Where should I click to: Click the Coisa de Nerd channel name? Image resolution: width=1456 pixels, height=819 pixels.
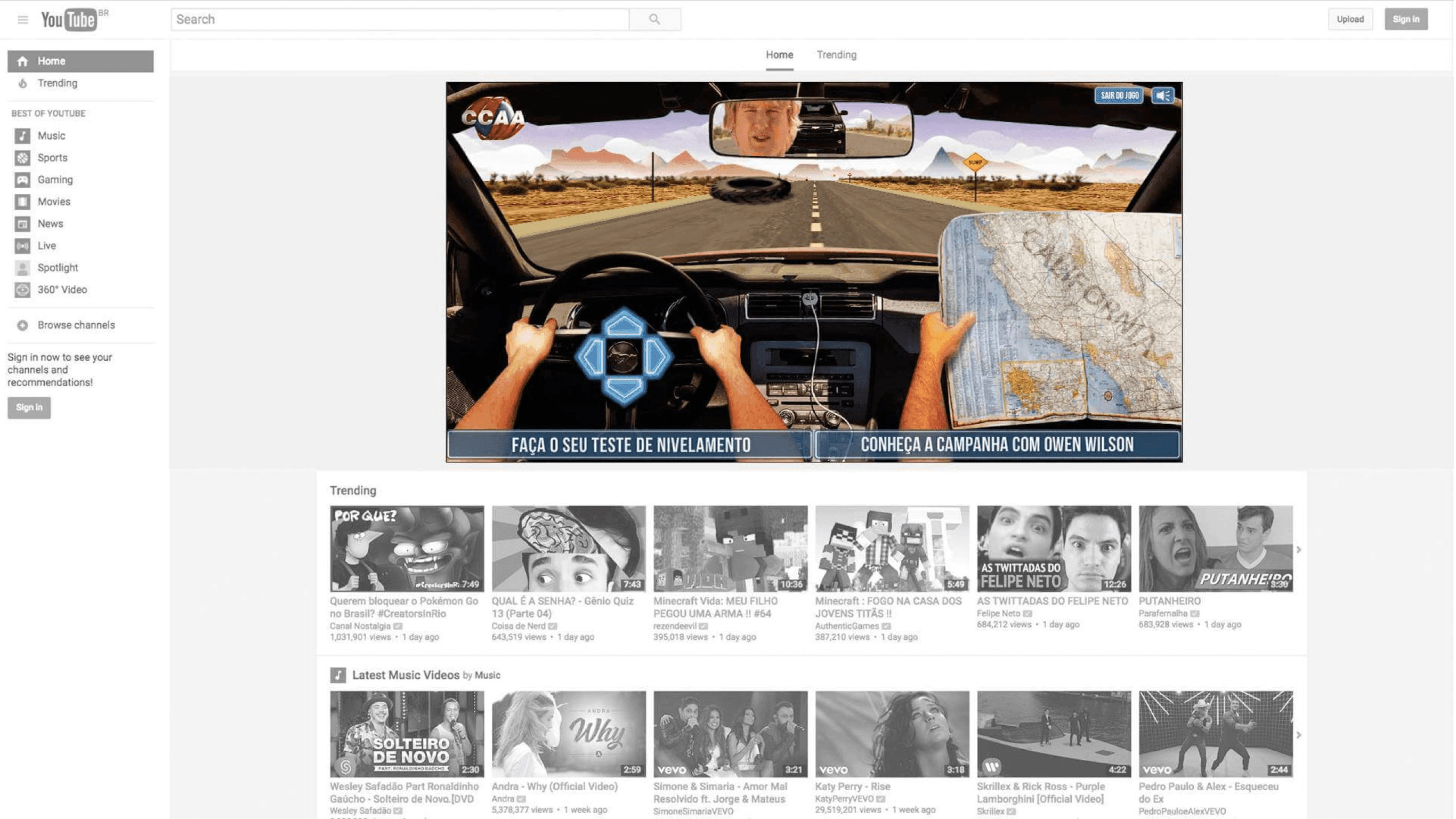519,626
